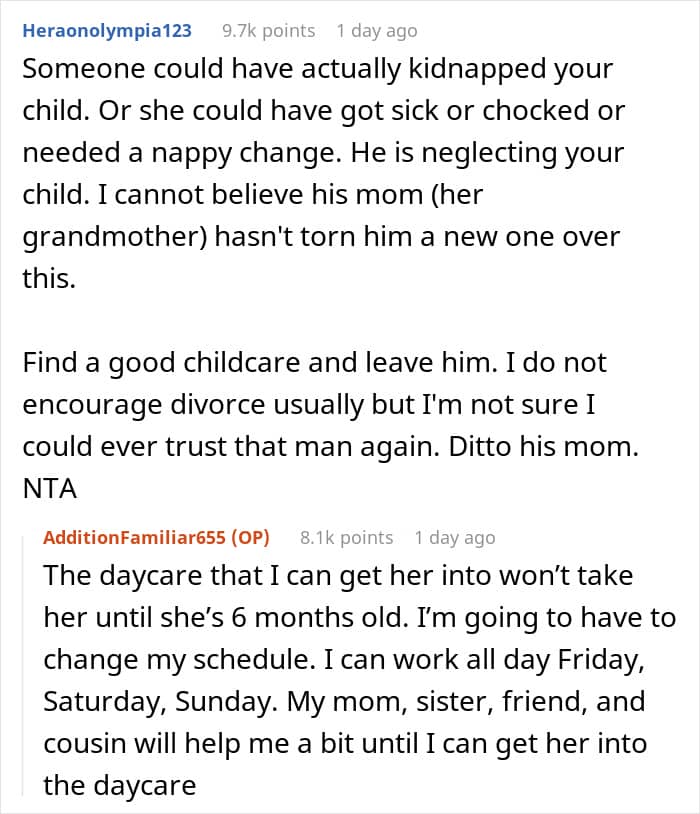
Task: Collapse OP's reply using the thread line
Action: [x=23, y=666]
